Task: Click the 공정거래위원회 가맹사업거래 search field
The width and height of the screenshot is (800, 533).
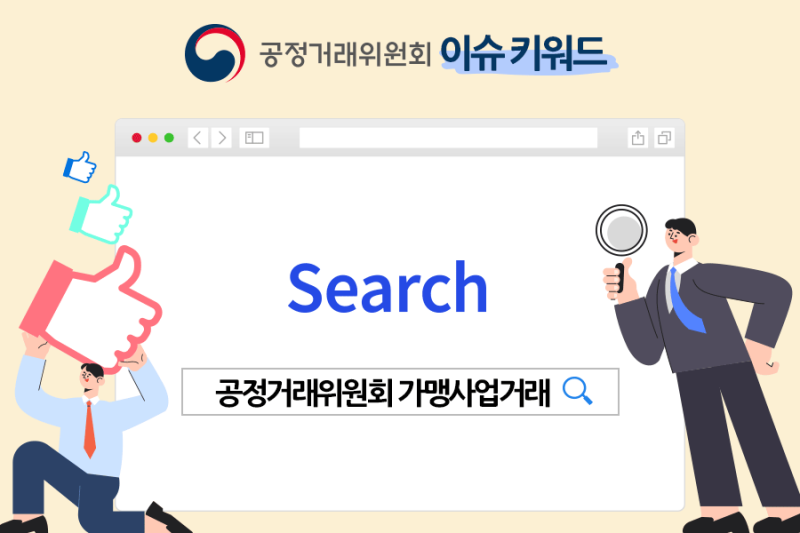Action: pyautogui.click(x=401, y=392)
